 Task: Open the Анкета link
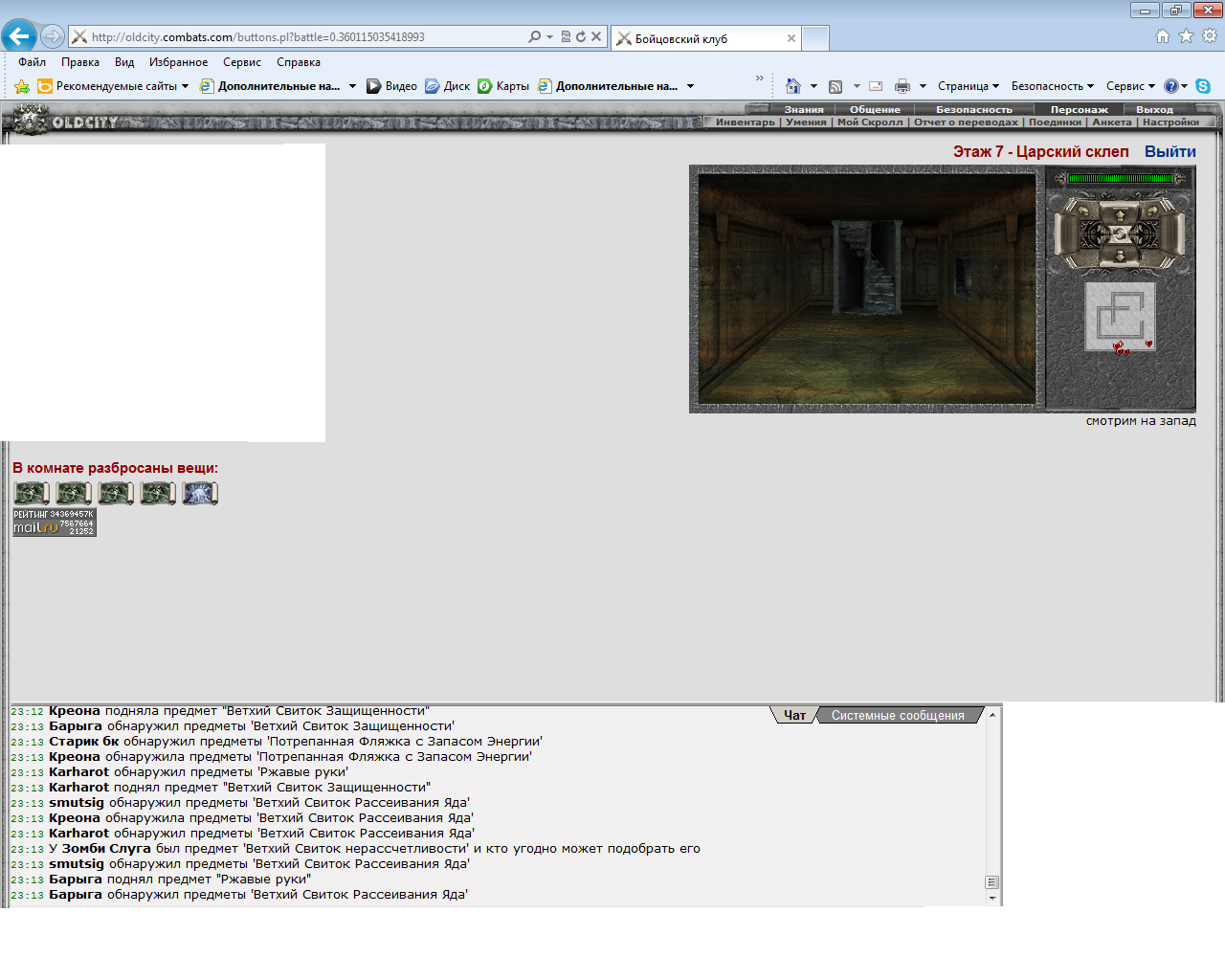pyautogui.click(x=1112, y=122)
